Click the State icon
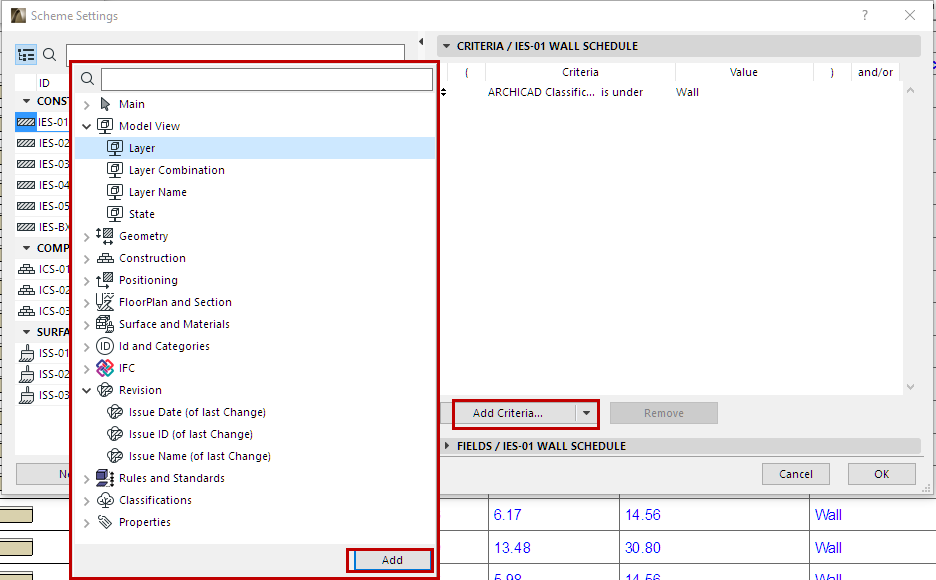This screenshot has height=580, width=936. point(115,214)
